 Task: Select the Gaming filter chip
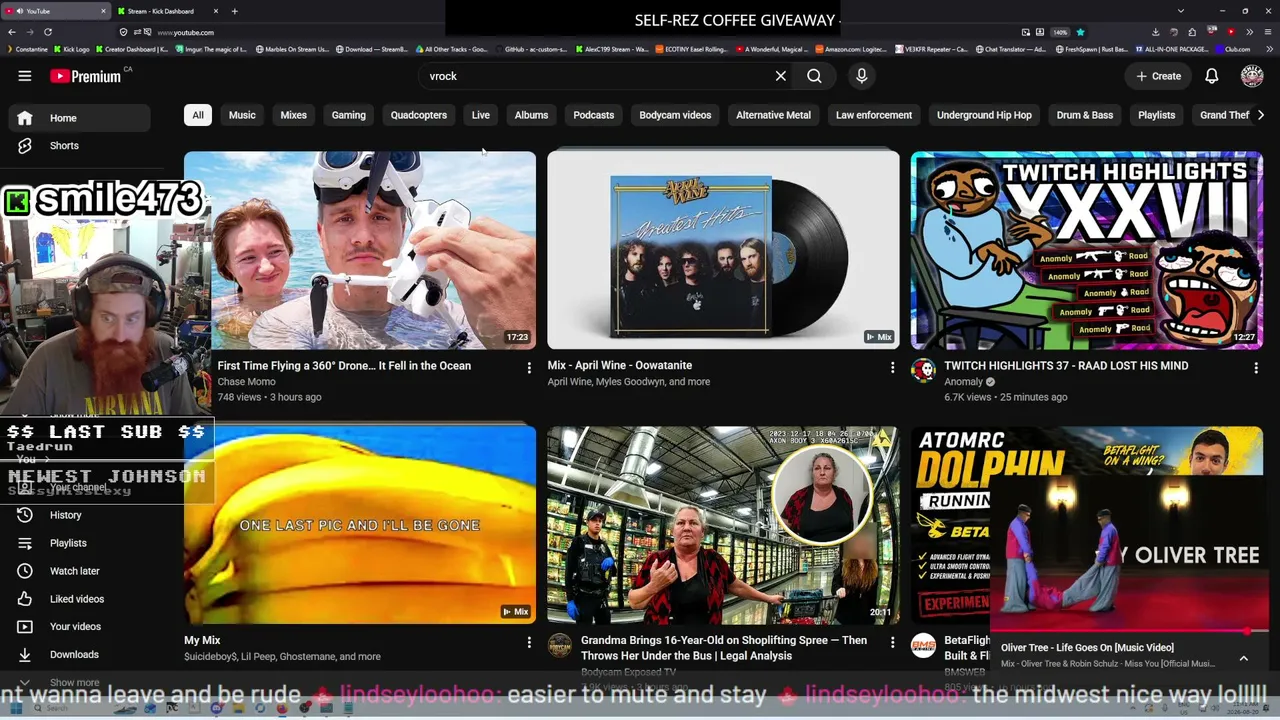click(x=348, y=115)
